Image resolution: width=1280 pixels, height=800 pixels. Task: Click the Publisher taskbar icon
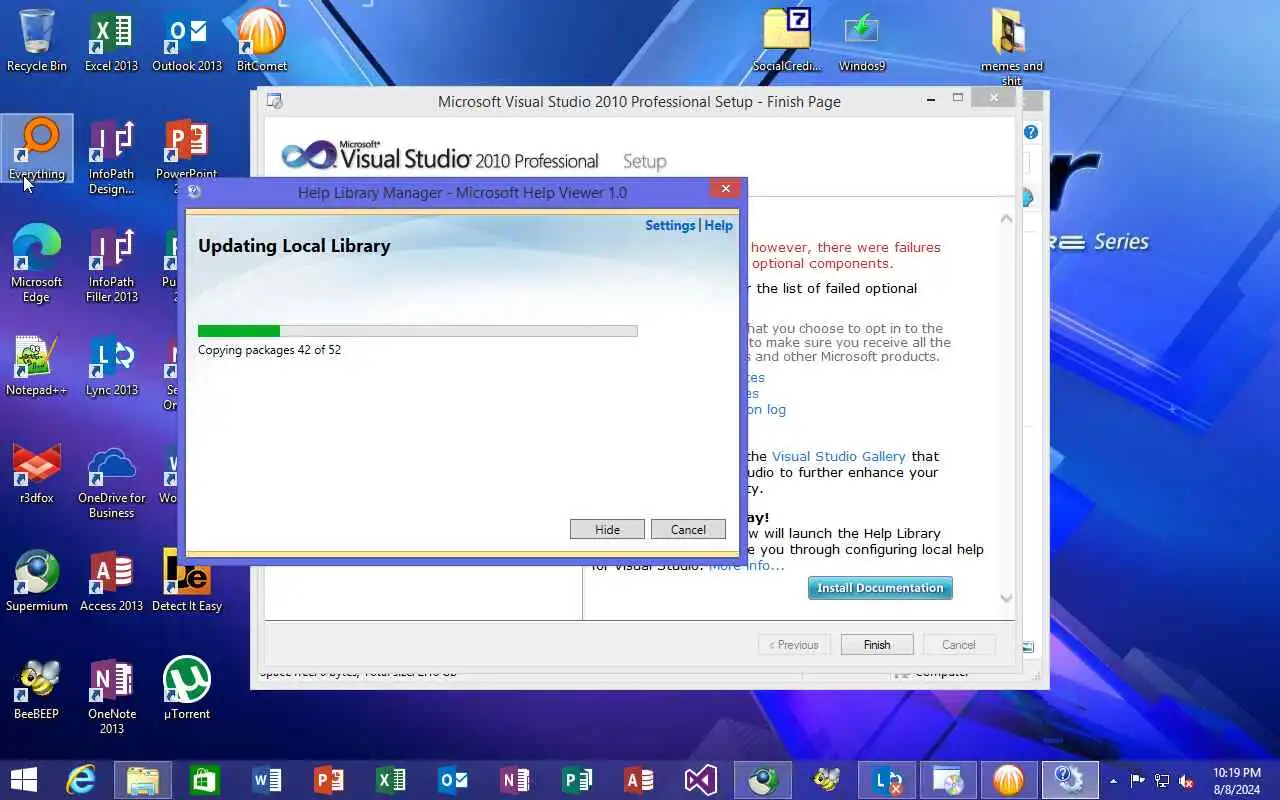click(x=577, y=780)
